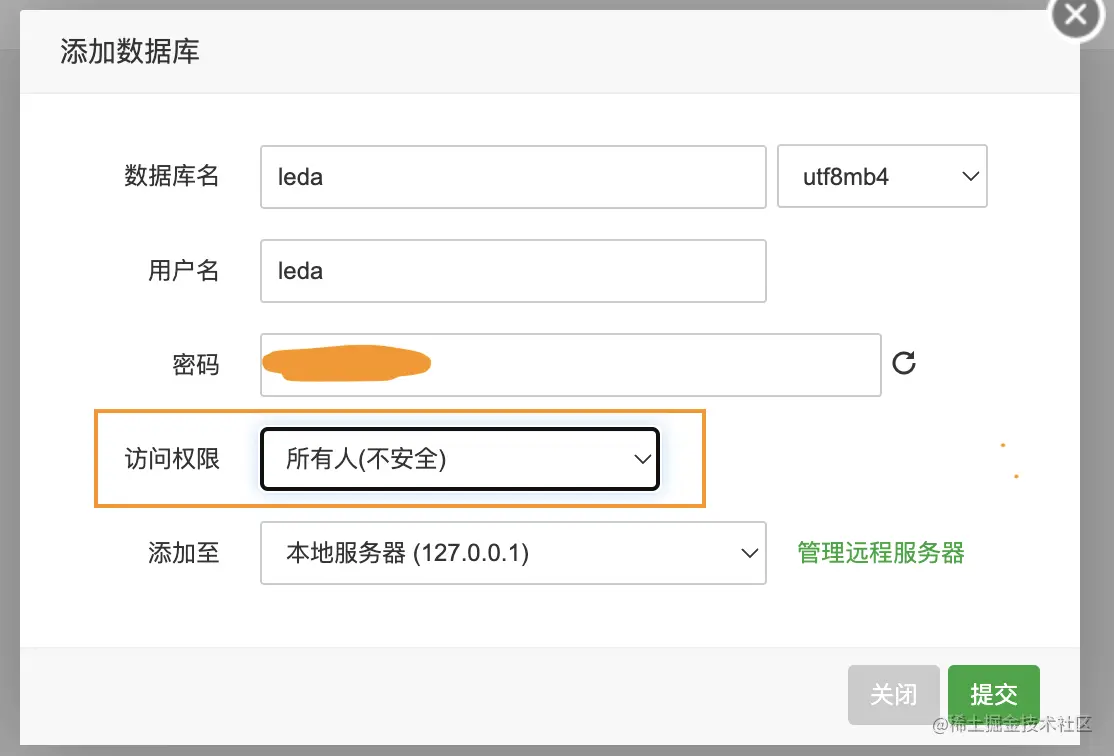Dismiss the dialog using the circular X icon
Viewport: 1114px width, 756px height.
point(1075,16)
